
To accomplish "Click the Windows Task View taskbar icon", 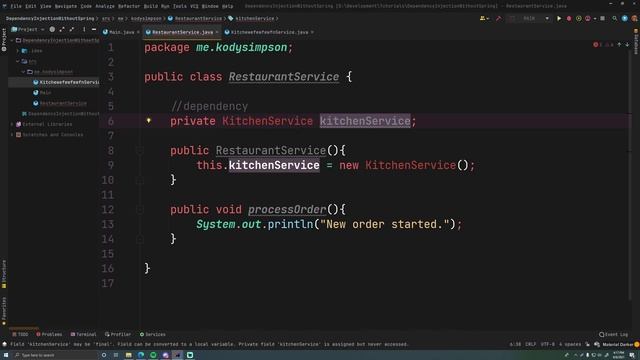I will (116, 355).
